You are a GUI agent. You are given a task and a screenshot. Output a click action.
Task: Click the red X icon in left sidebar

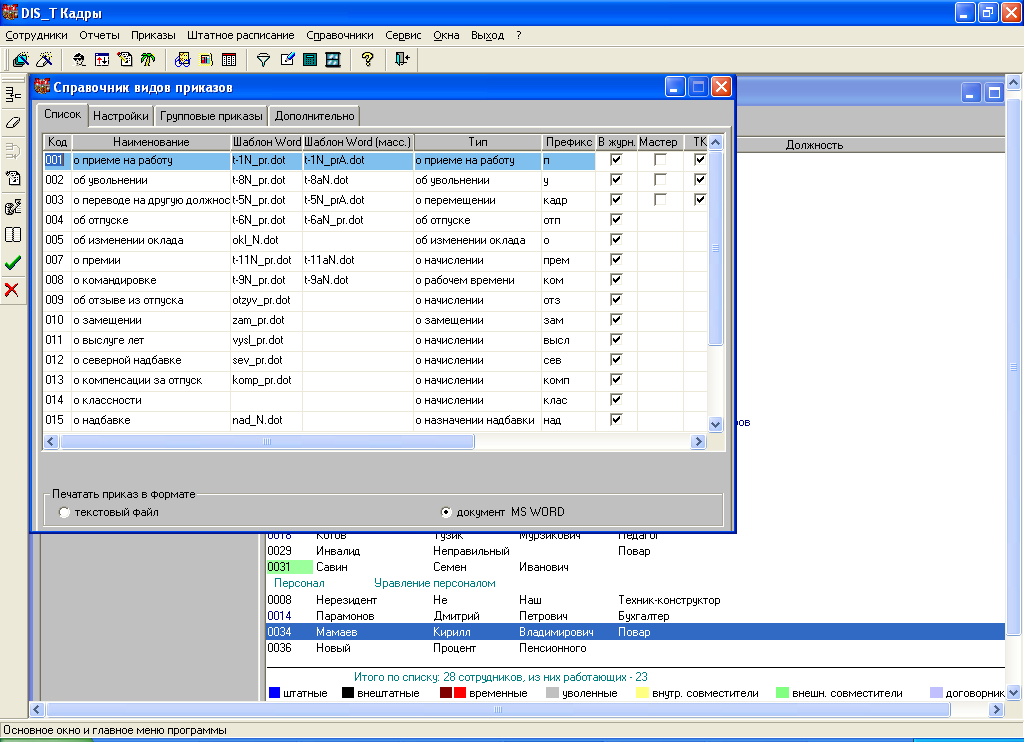tap(13, 290)
